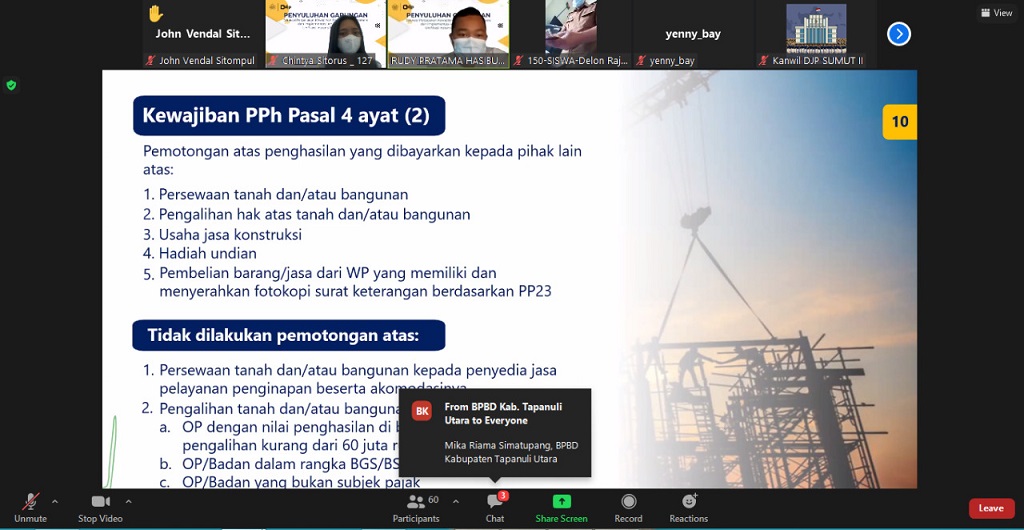This screenshot has height=530, width=1024.
Task: Expand audio options caret beside Unmute
Action: pos(54,501)
